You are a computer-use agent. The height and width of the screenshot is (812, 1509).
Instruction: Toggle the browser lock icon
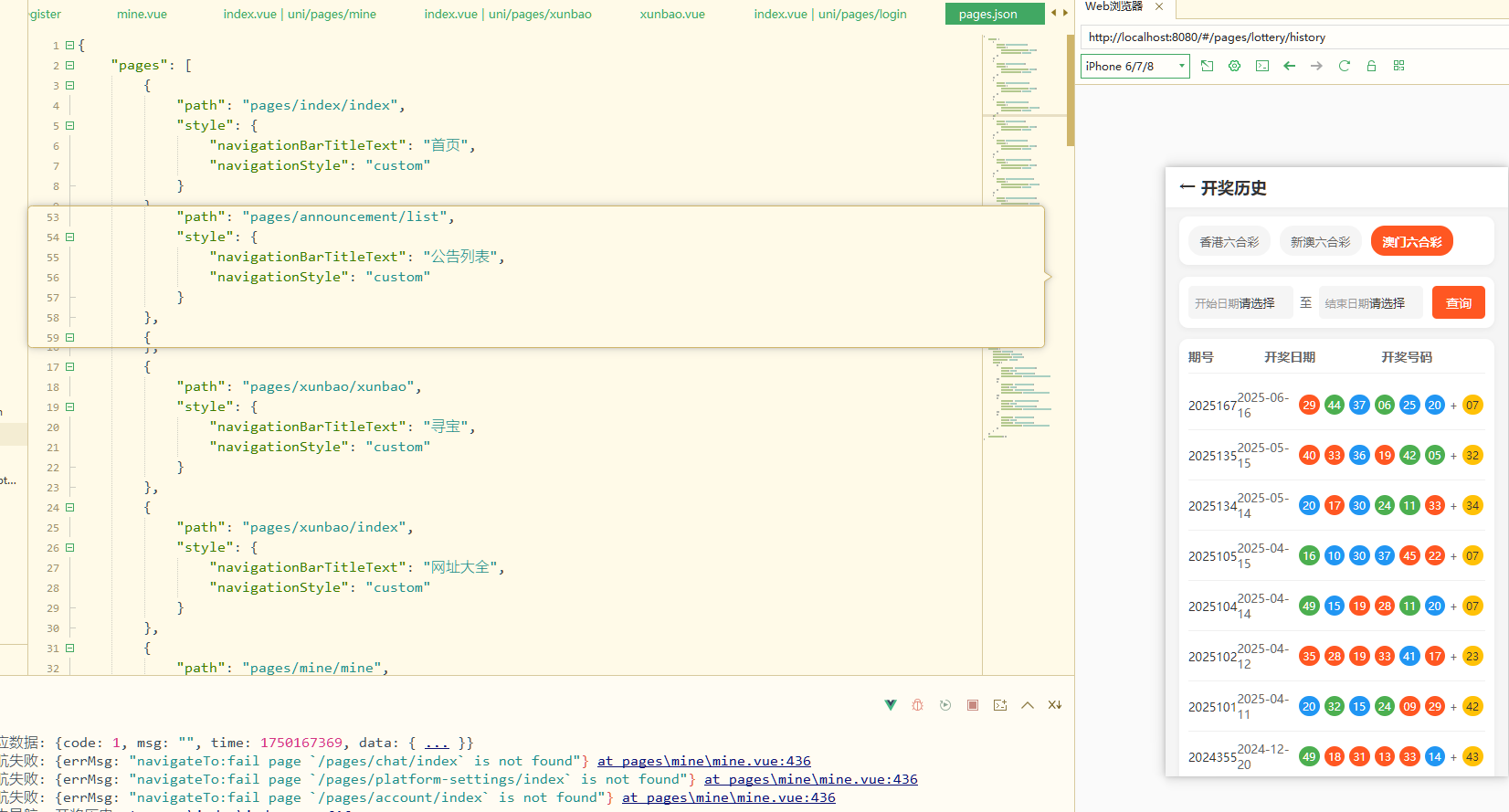1371,66
